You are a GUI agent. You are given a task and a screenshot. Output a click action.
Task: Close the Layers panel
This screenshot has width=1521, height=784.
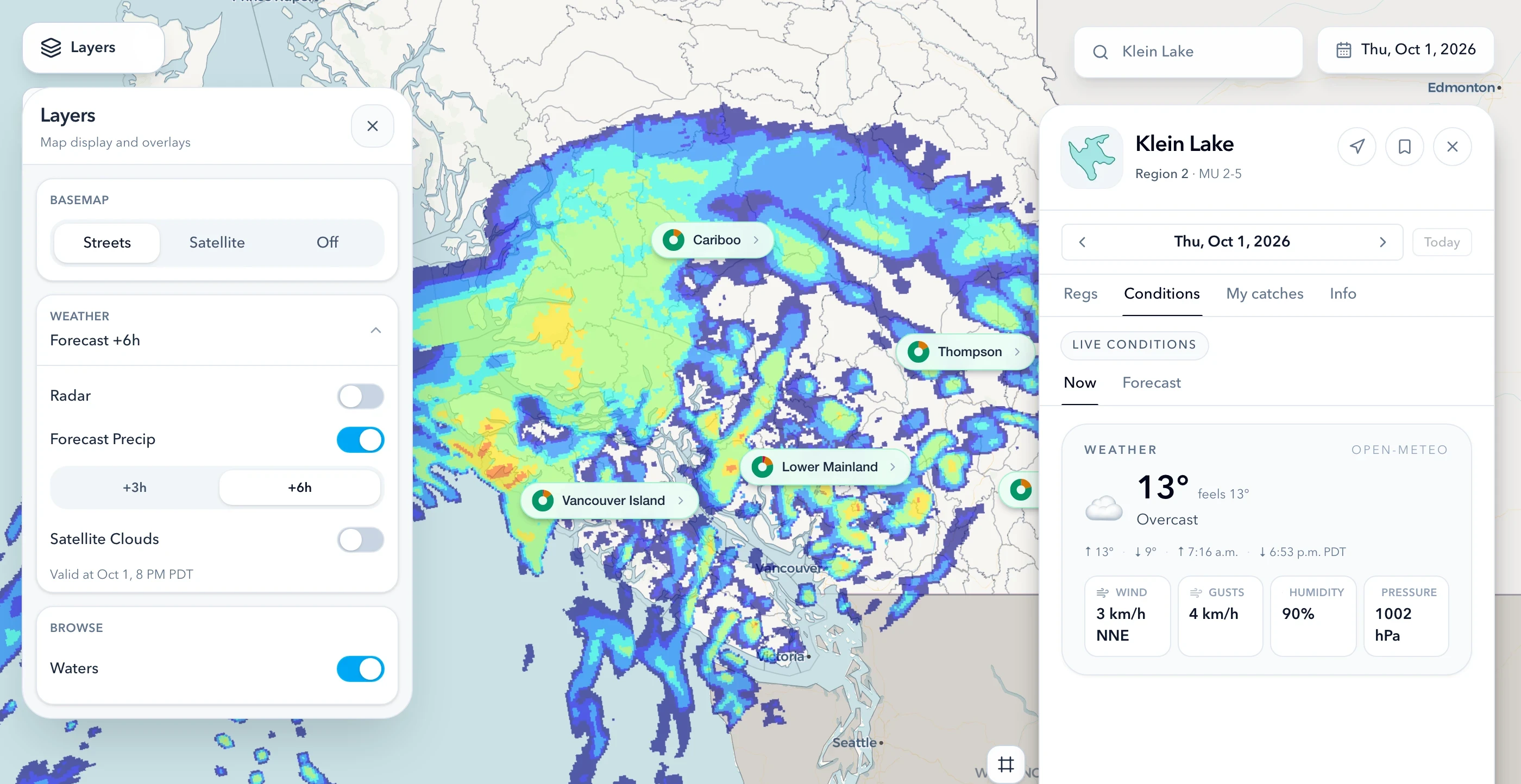(x=372, y=126)
